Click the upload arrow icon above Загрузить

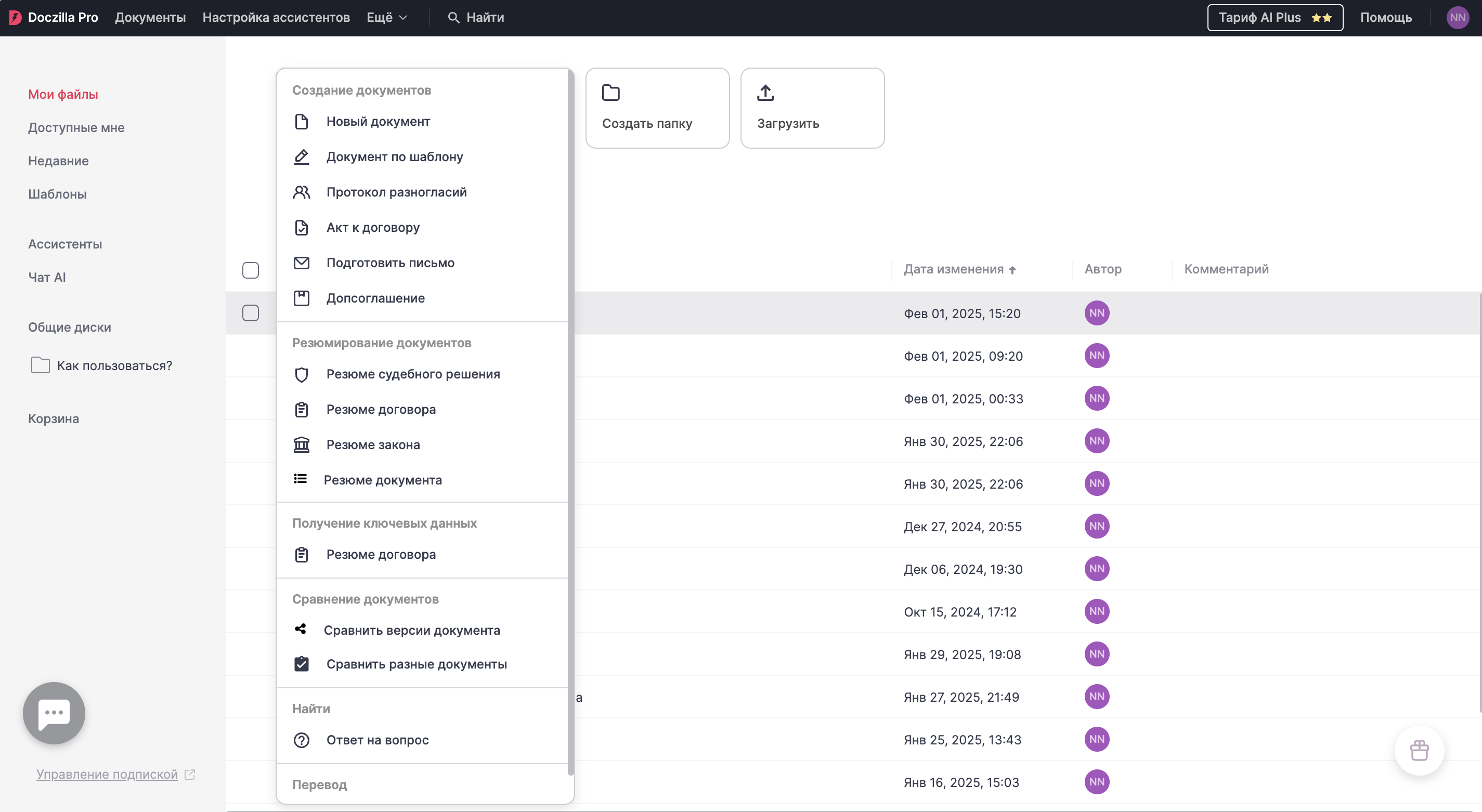pyautogui.click(x=765, y=93)
